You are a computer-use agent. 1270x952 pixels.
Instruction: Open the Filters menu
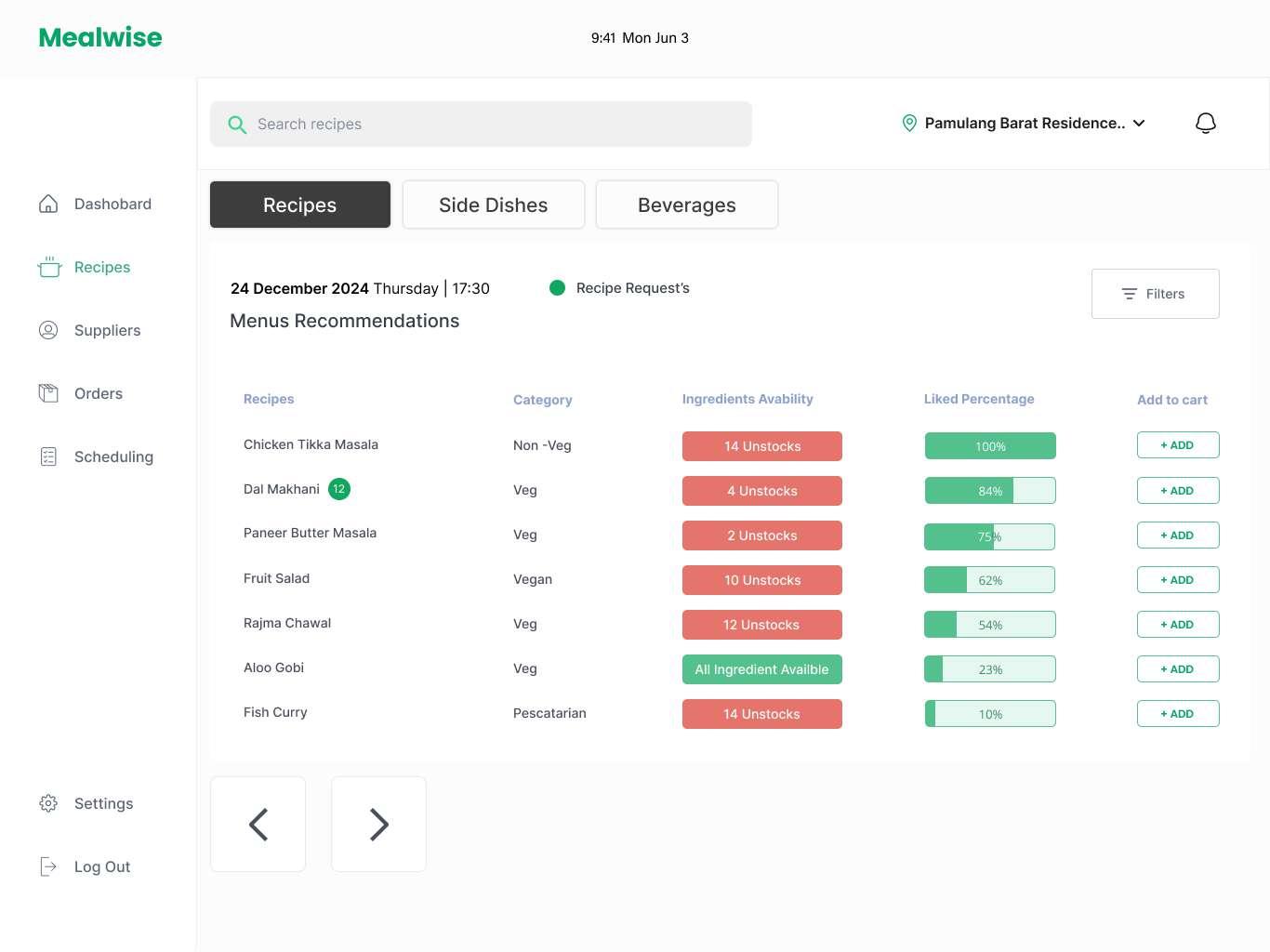click(x=1156, y=294)
